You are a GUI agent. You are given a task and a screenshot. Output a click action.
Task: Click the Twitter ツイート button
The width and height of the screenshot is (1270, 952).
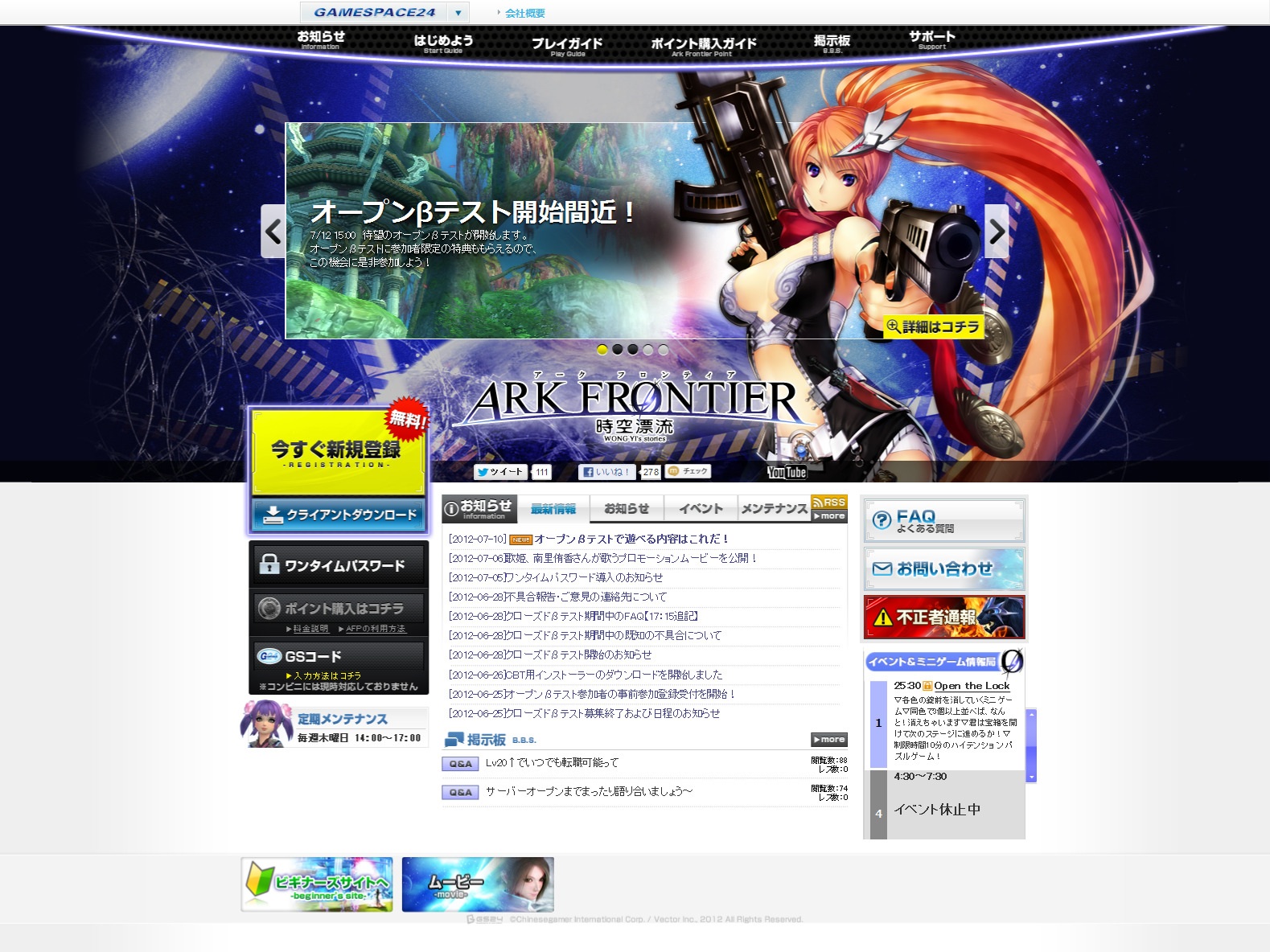pos(499,472)
